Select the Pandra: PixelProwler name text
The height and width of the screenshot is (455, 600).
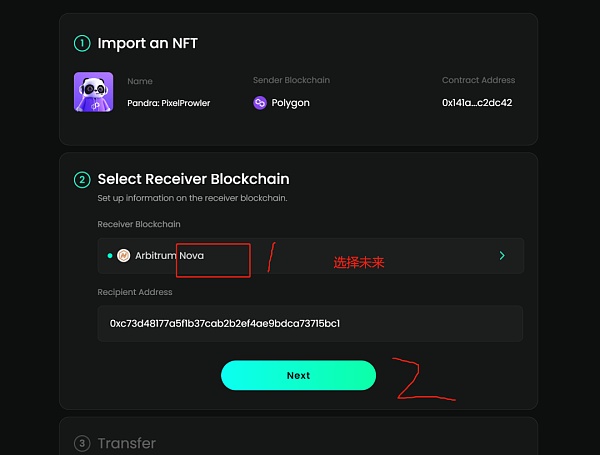click(x=169, y=103)
